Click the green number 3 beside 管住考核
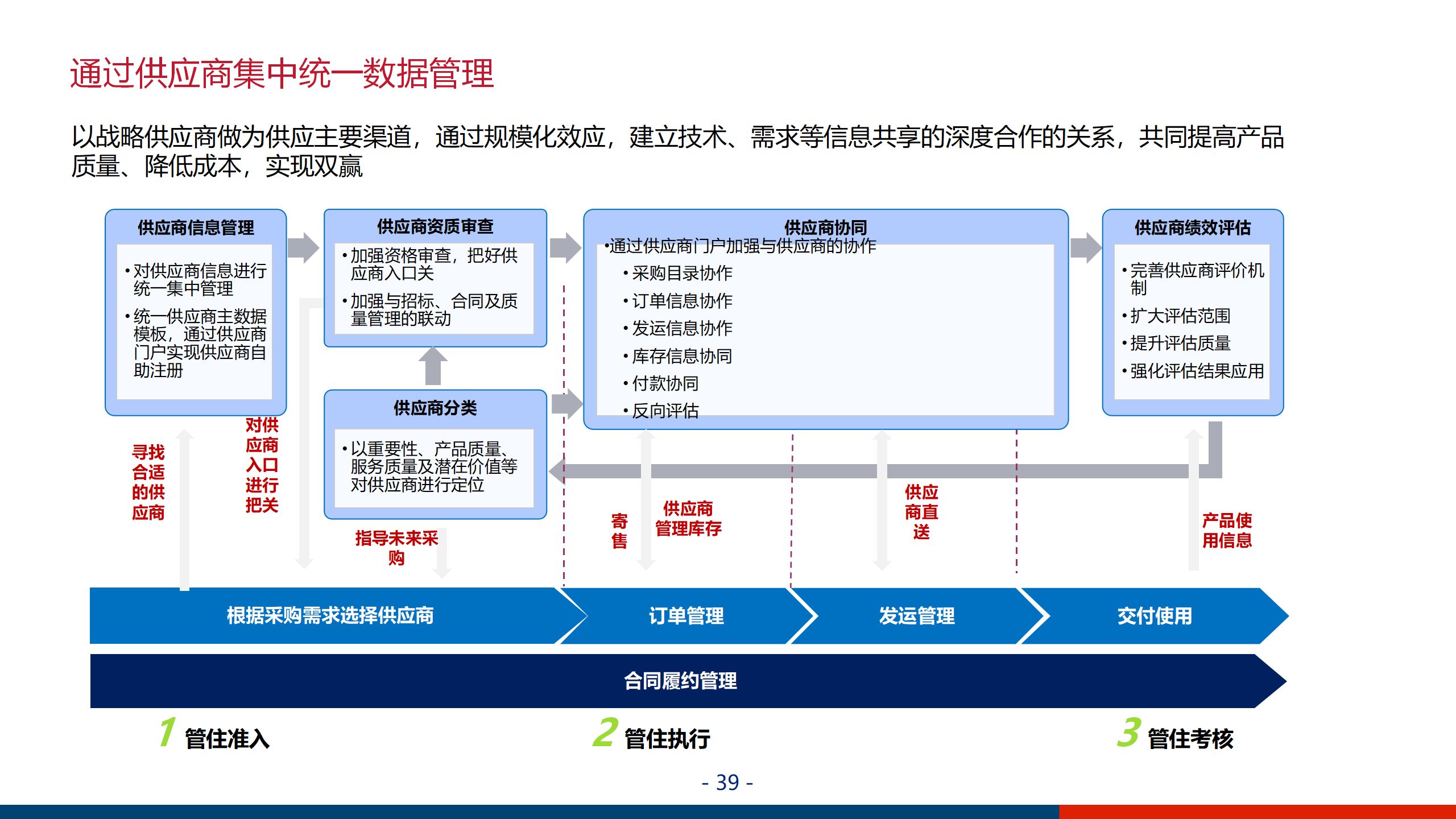This screenshot has height=819, width=1456. (x=1128, y=732)
